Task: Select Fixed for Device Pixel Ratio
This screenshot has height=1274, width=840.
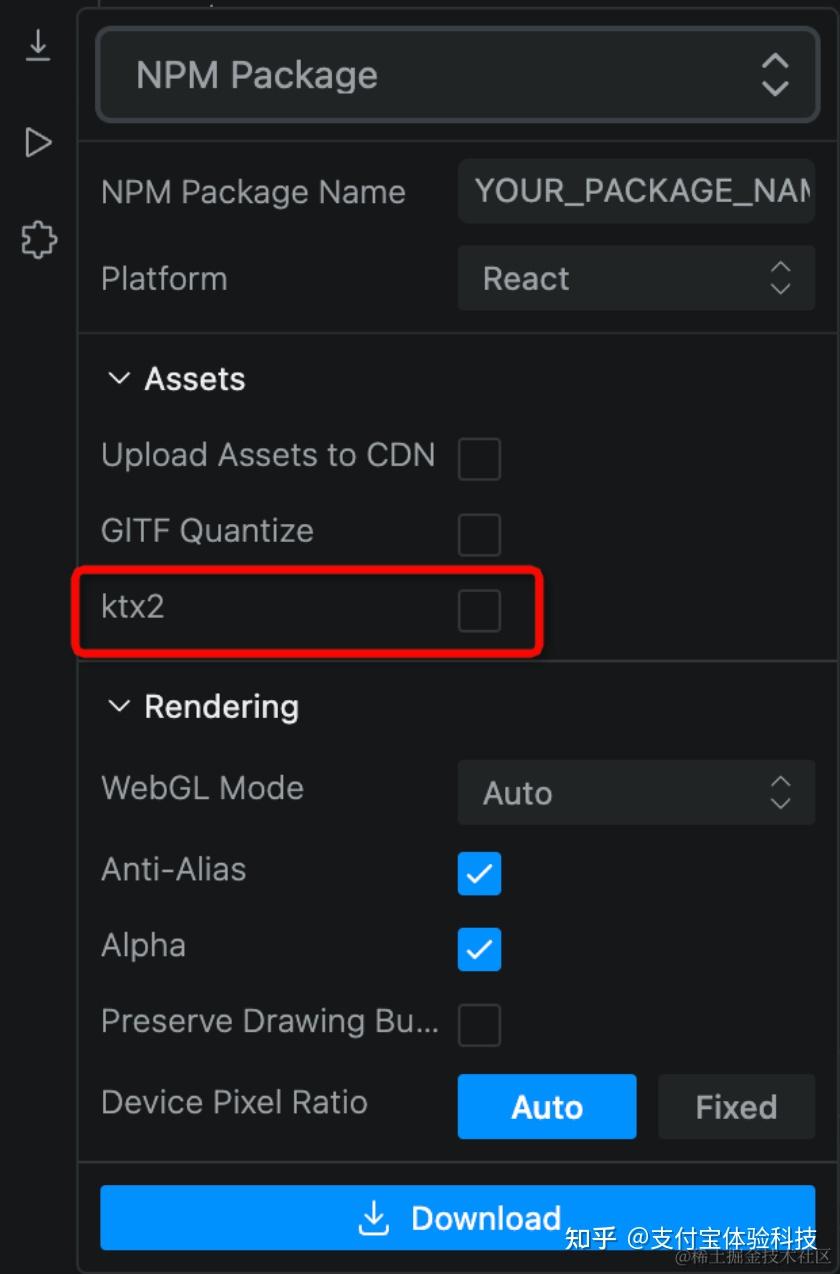Action: point(736,1107)
